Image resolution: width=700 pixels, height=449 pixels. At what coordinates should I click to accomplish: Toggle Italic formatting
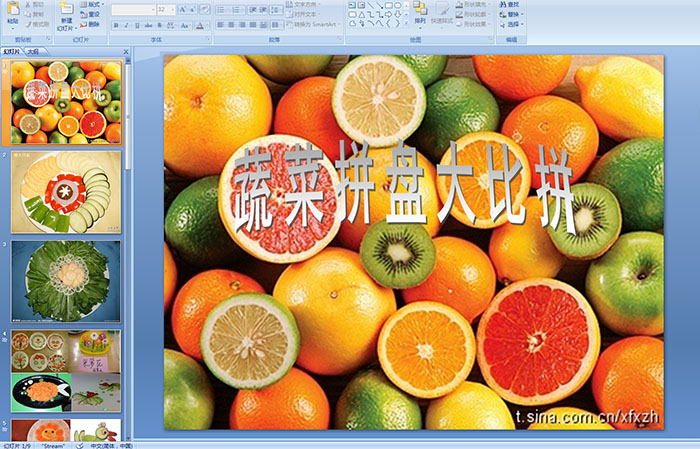coord(127,25)
